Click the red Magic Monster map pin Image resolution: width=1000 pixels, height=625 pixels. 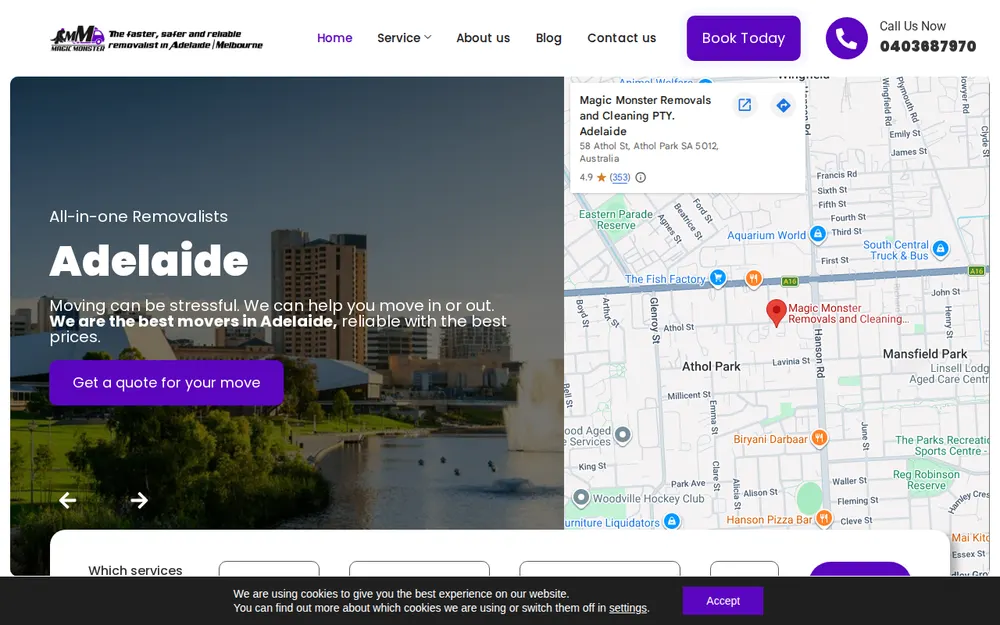776,312
